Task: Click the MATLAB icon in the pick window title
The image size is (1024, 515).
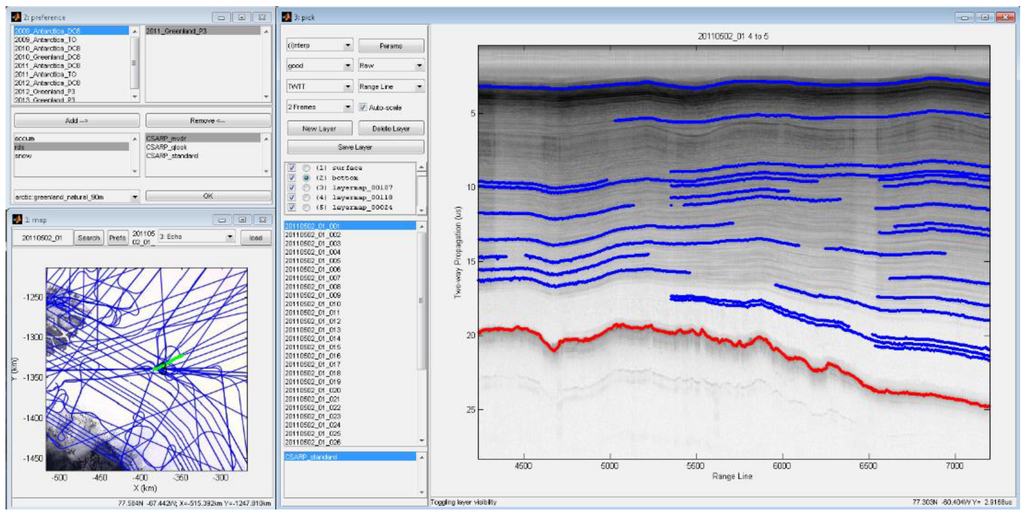Action: [288, 18]
